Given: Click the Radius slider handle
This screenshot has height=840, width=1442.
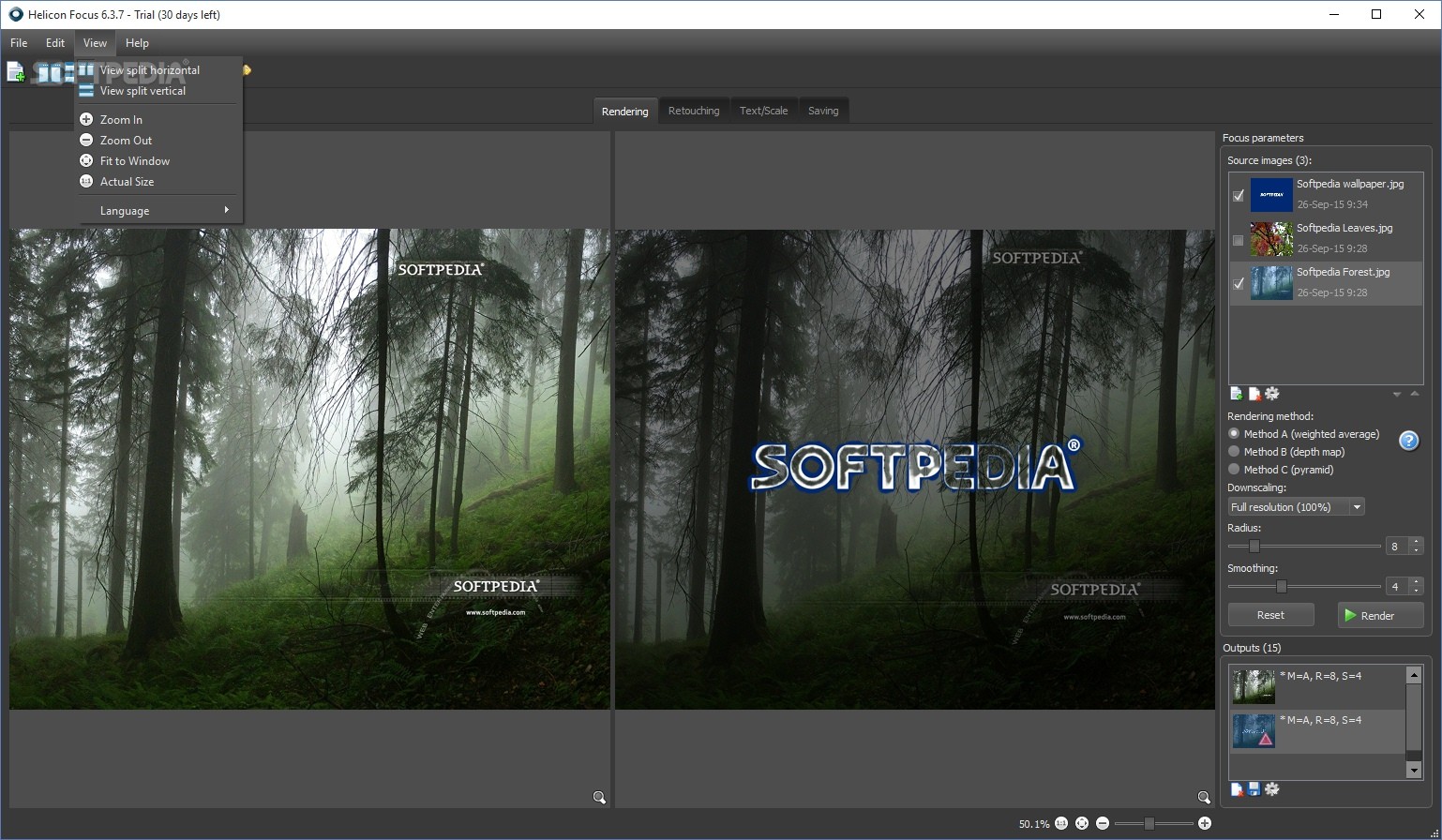Looking at the screenshot, I should click(1254, 547).
